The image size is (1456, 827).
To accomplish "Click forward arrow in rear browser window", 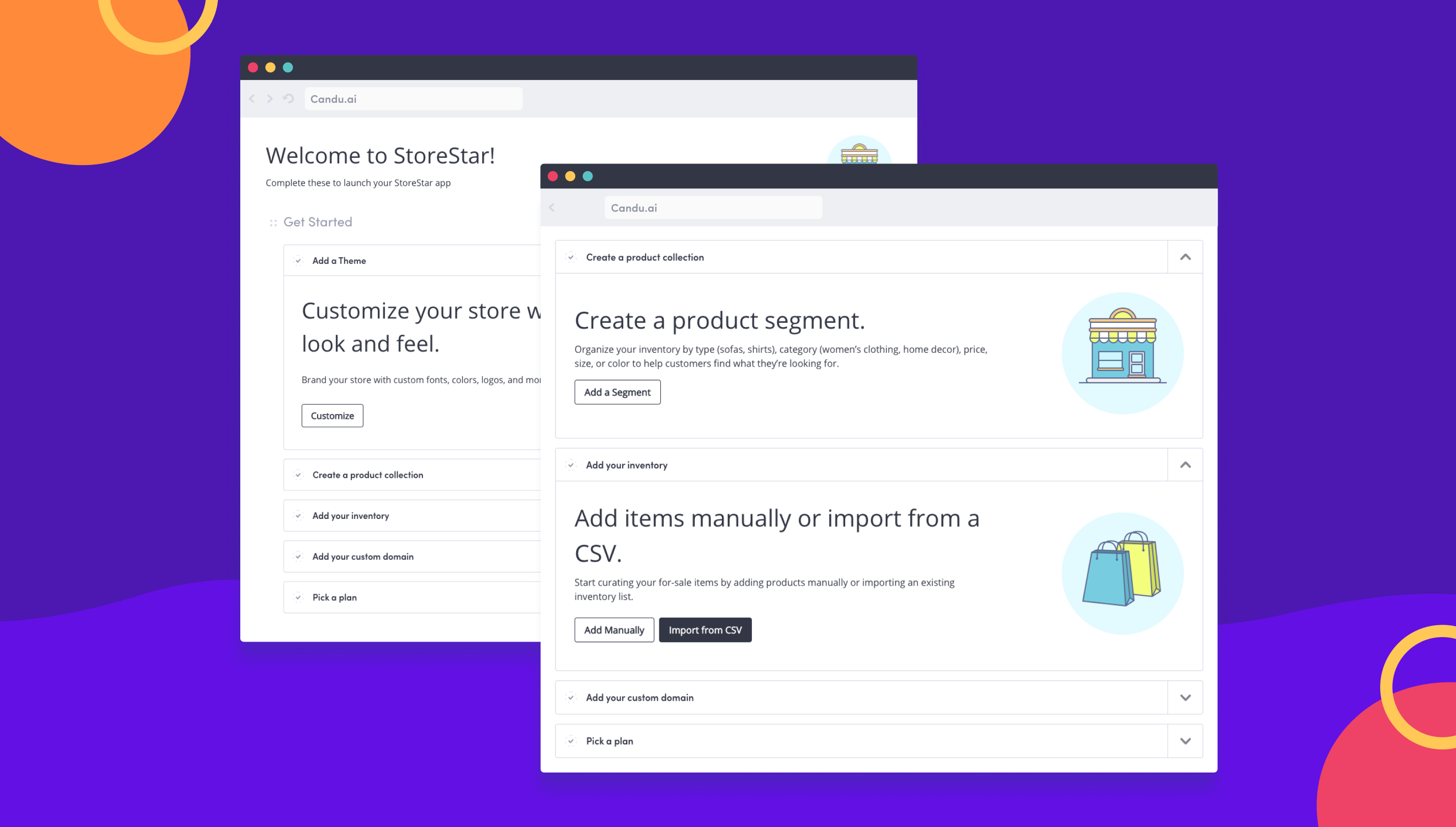I will (270, 99).
